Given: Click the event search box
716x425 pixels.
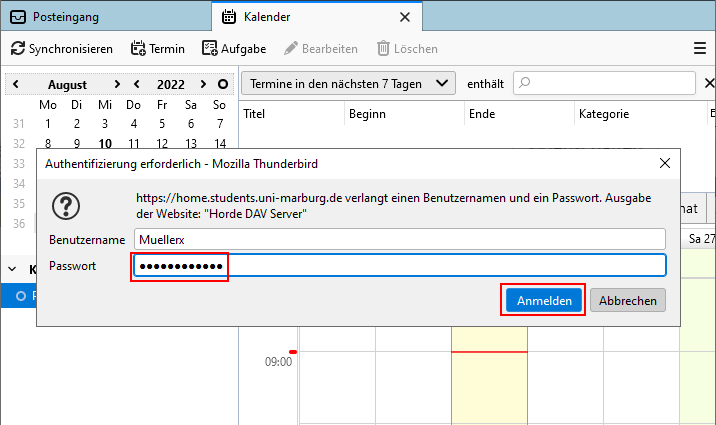Looking at the screenshot, I should 605,83.
